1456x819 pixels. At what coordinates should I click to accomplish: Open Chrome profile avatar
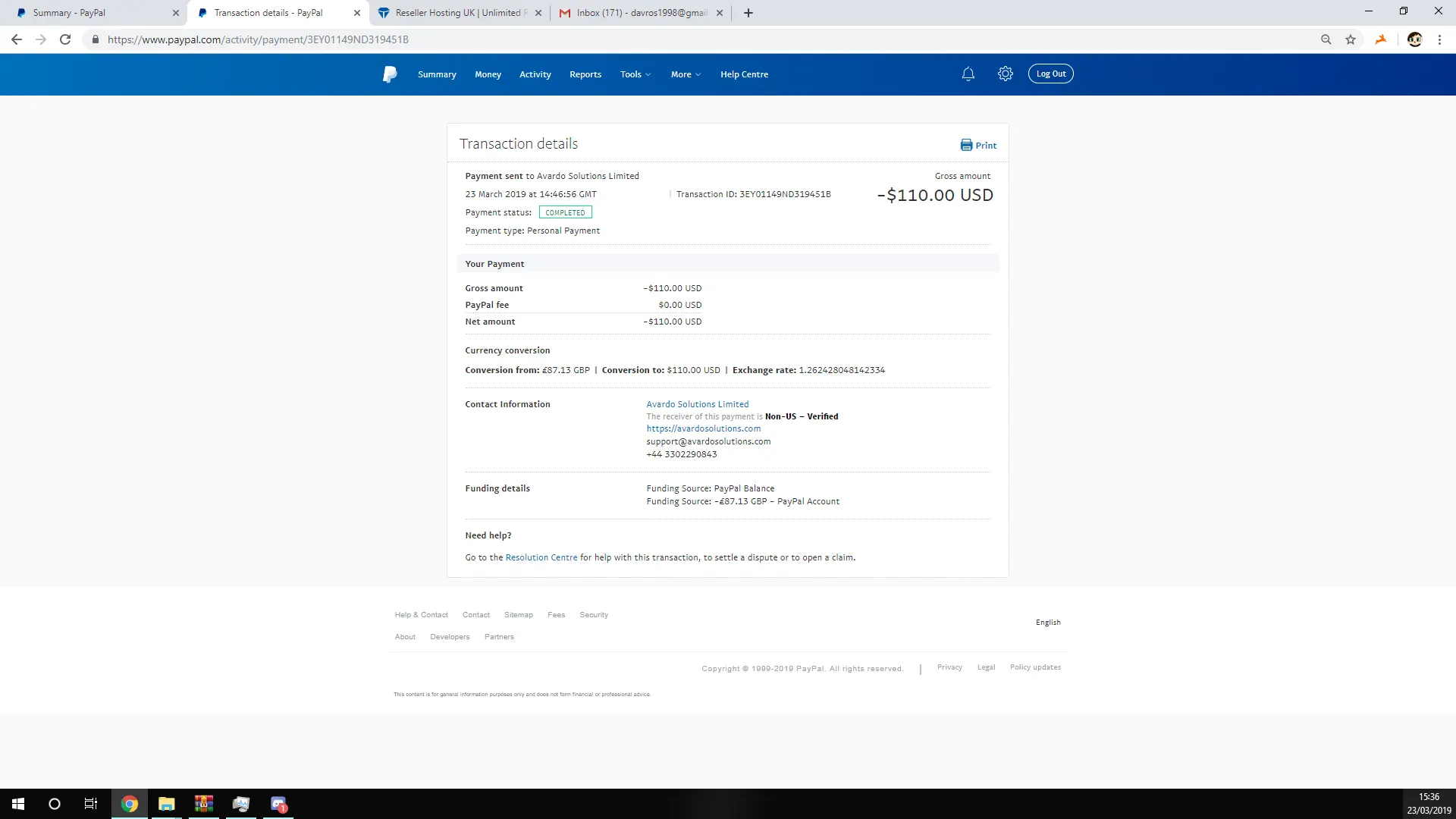(1414, 39)
